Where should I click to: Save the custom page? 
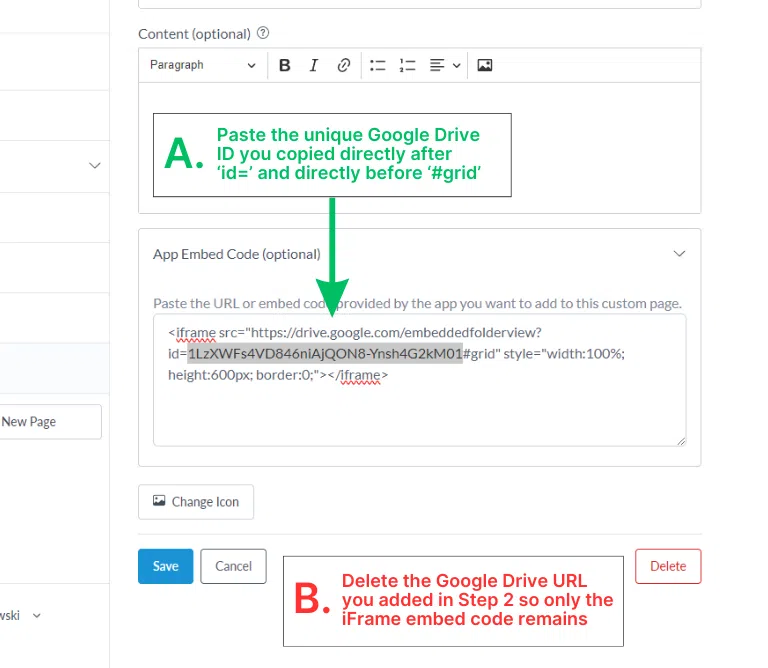165,566
